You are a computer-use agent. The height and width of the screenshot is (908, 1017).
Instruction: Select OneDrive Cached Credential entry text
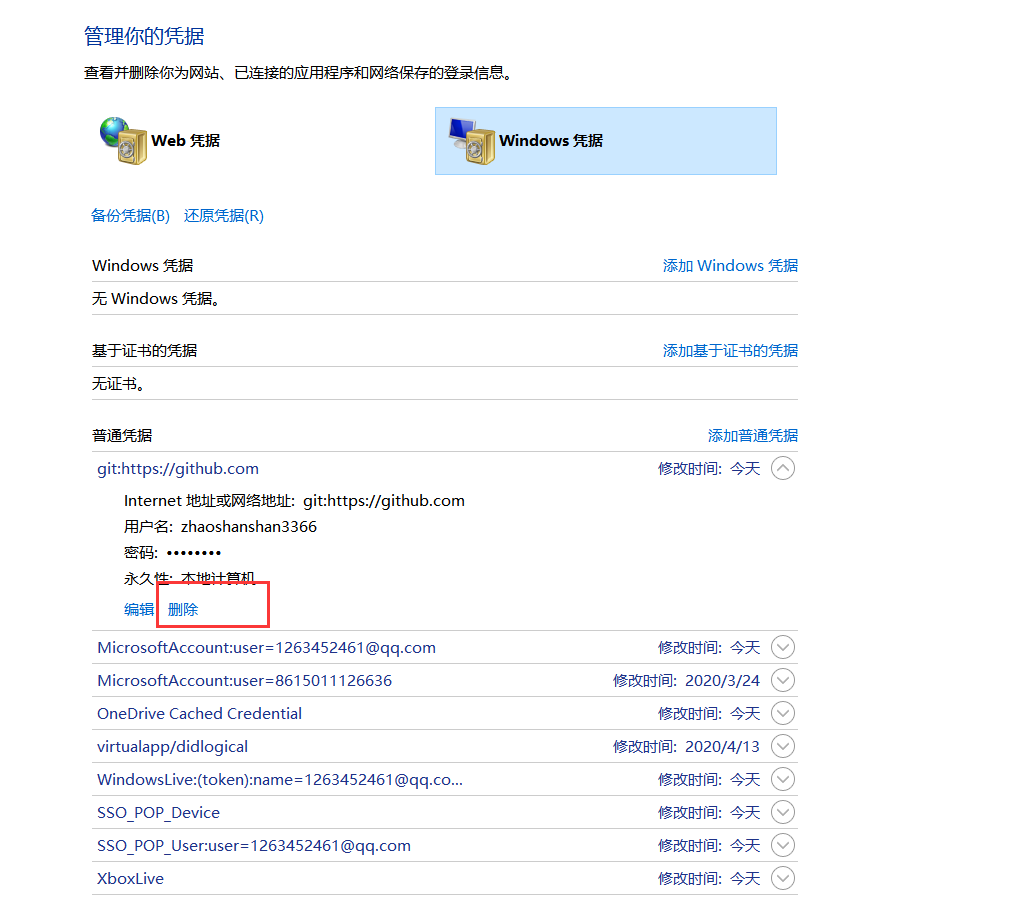coord(199,714)
